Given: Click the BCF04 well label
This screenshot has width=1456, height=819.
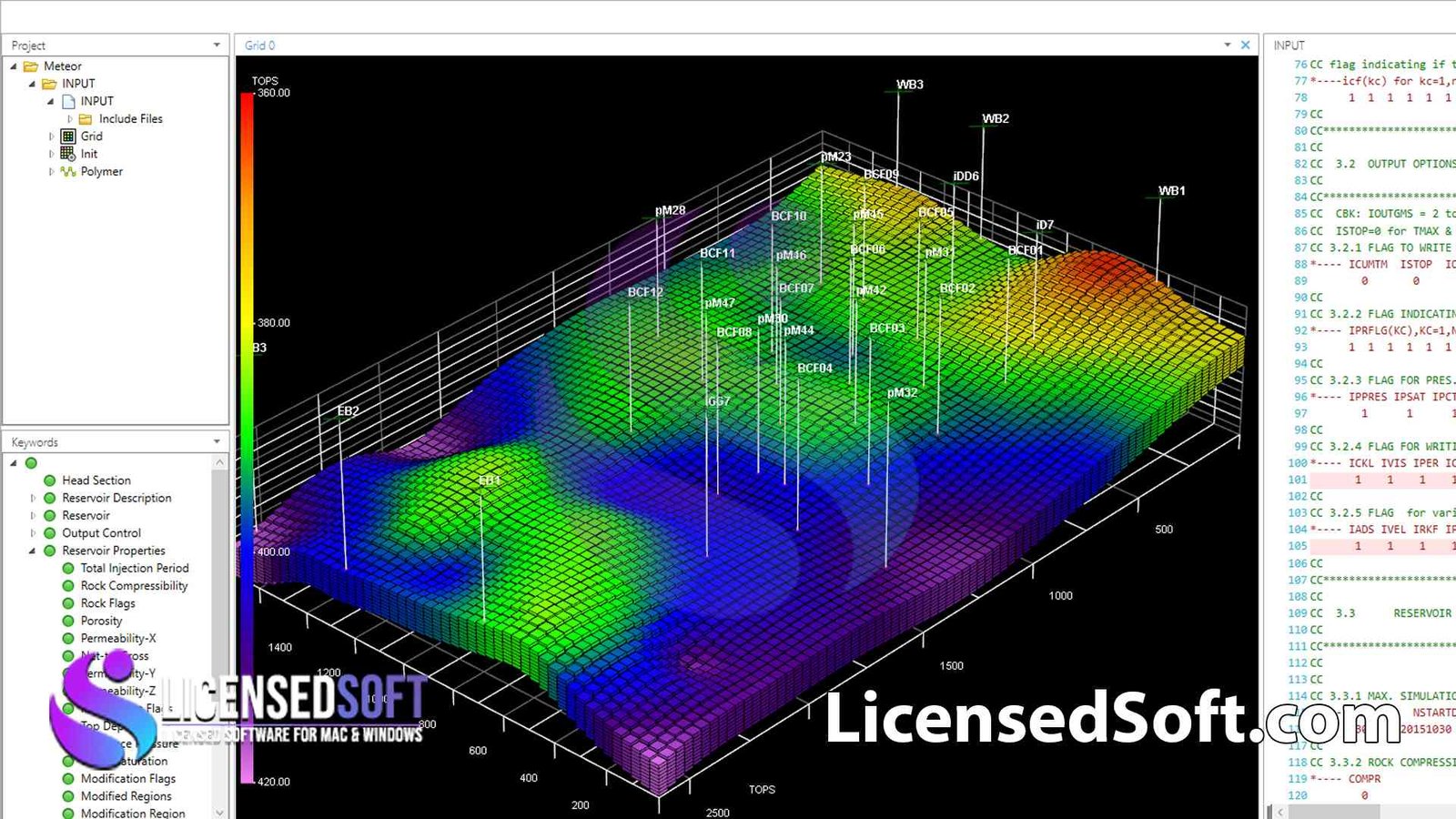Looking at the screenshot, I should tap(815, 369).
